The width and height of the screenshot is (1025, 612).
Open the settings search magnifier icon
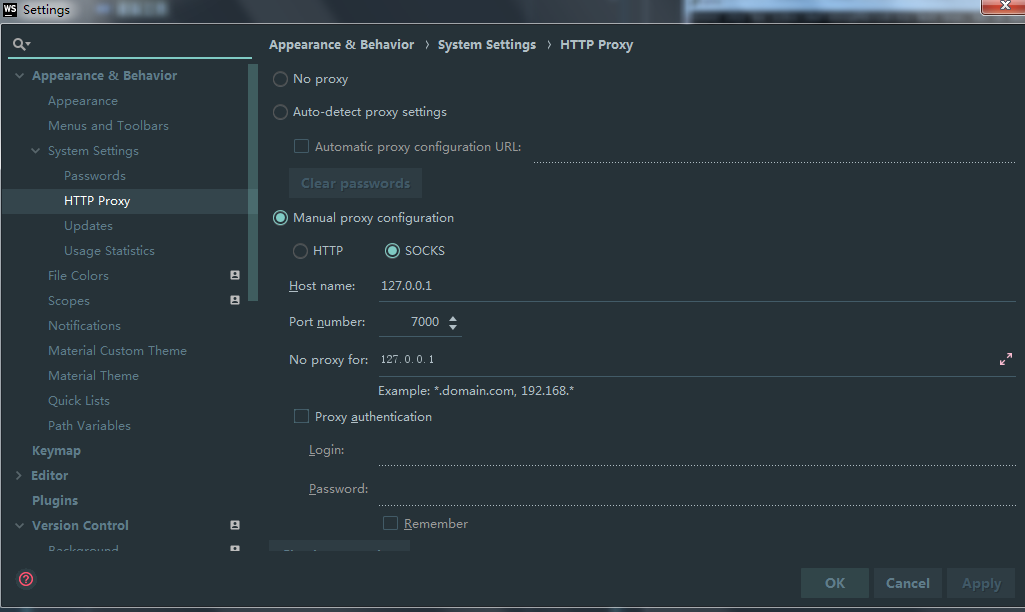pyautogui.click(x=16, y=44)
